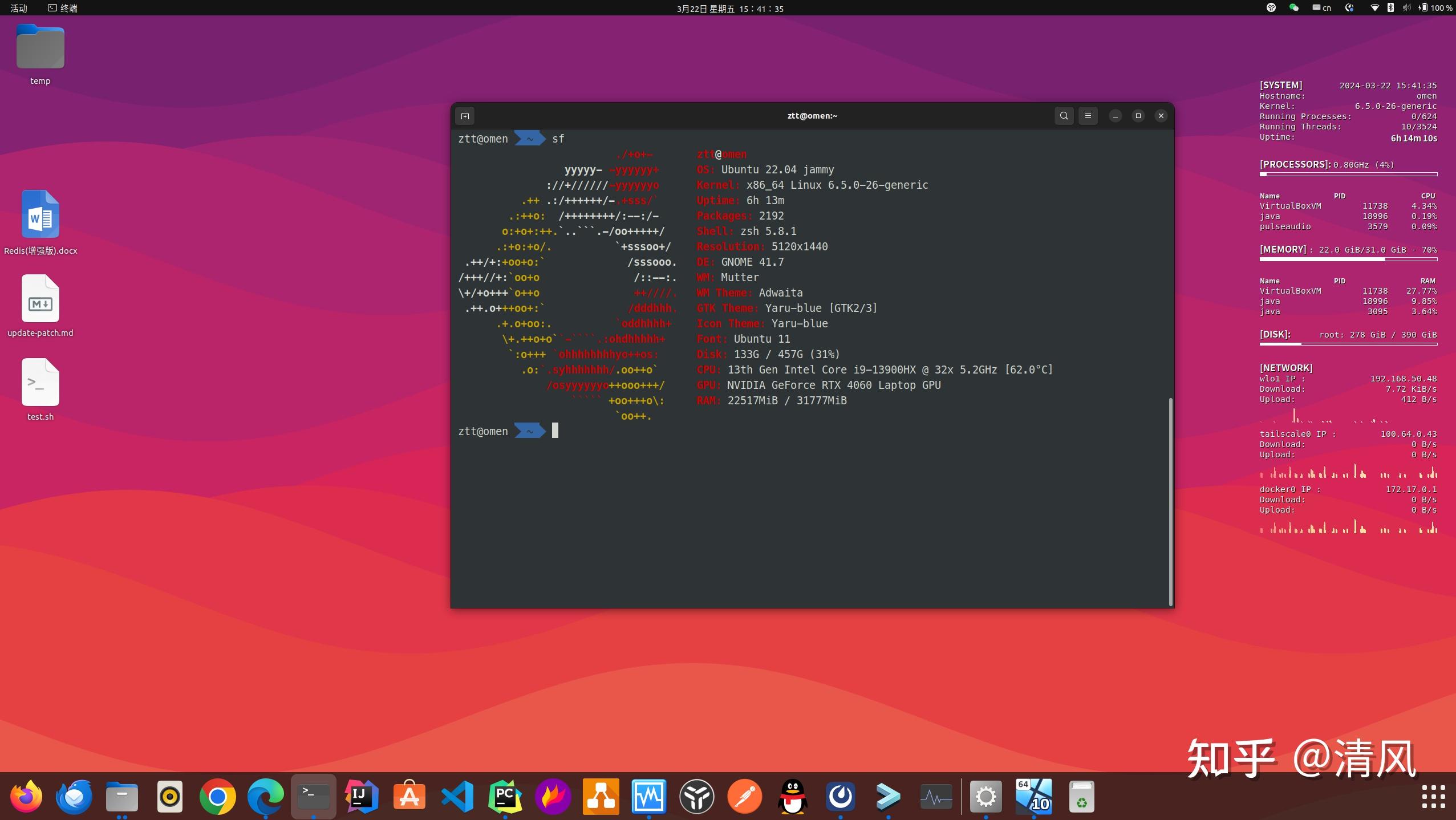The image size is (1456, 820).
Task: Show all applications grid
Action: (1433, 796)
